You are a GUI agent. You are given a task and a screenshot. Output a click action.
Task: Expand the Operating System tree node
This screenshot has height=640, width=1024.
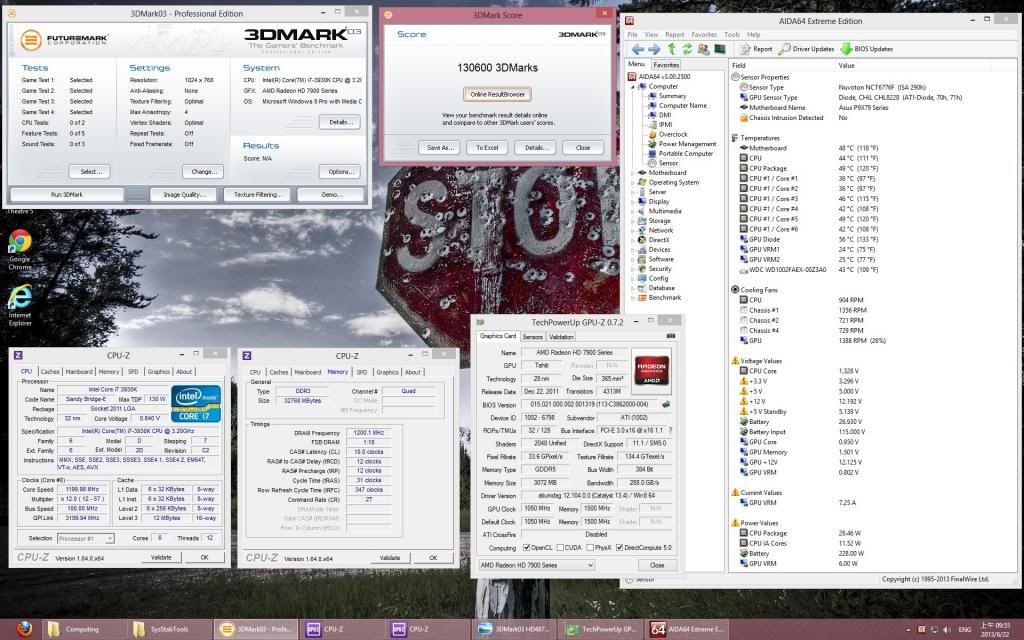click(633, 183)
